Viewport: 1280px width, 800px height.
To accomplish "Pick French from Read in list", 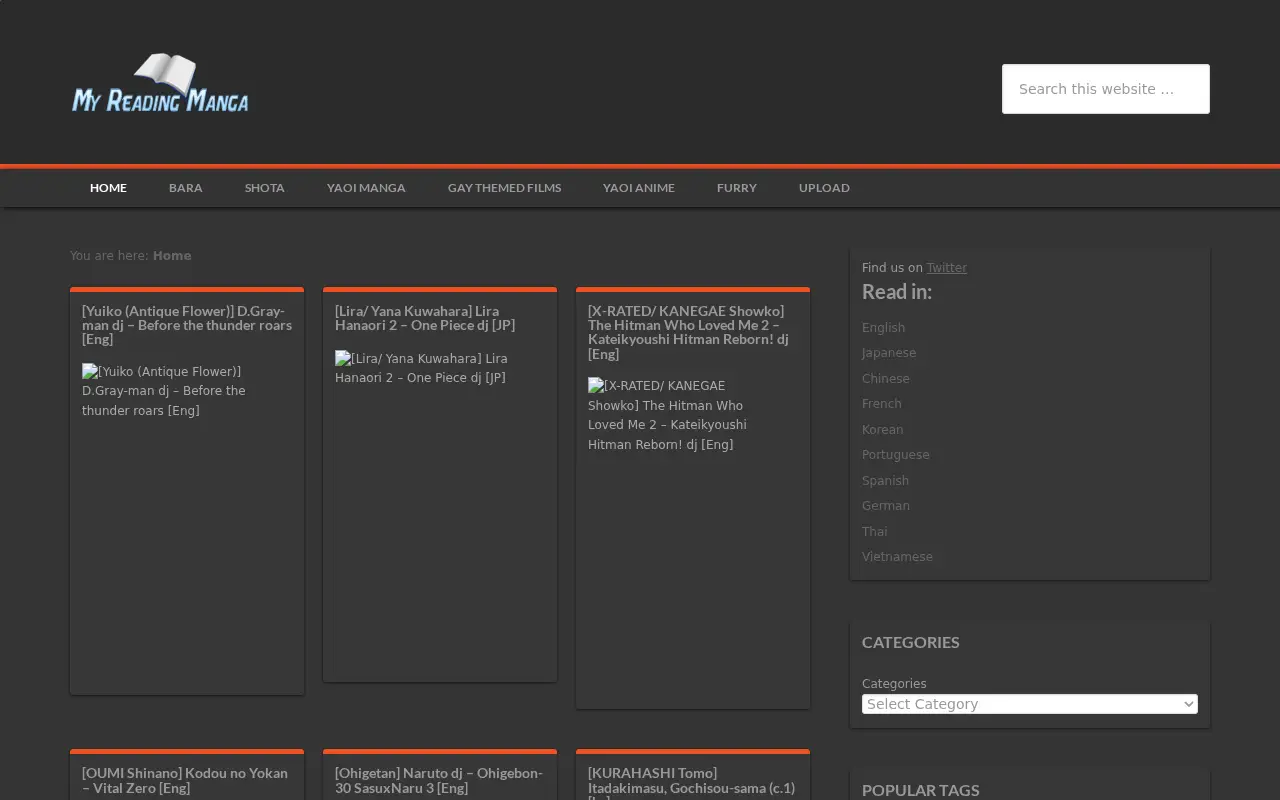I will pos(882,404).
